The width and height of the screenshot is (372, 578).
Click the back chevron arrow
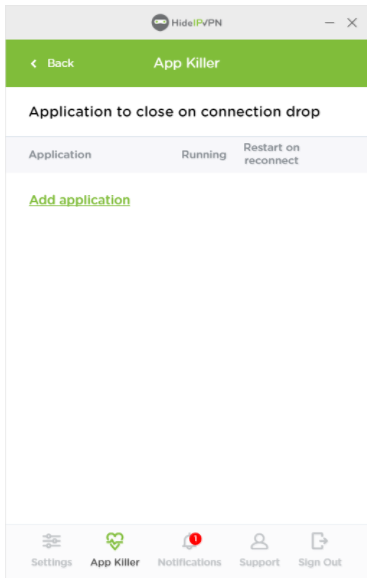[34, 63]
